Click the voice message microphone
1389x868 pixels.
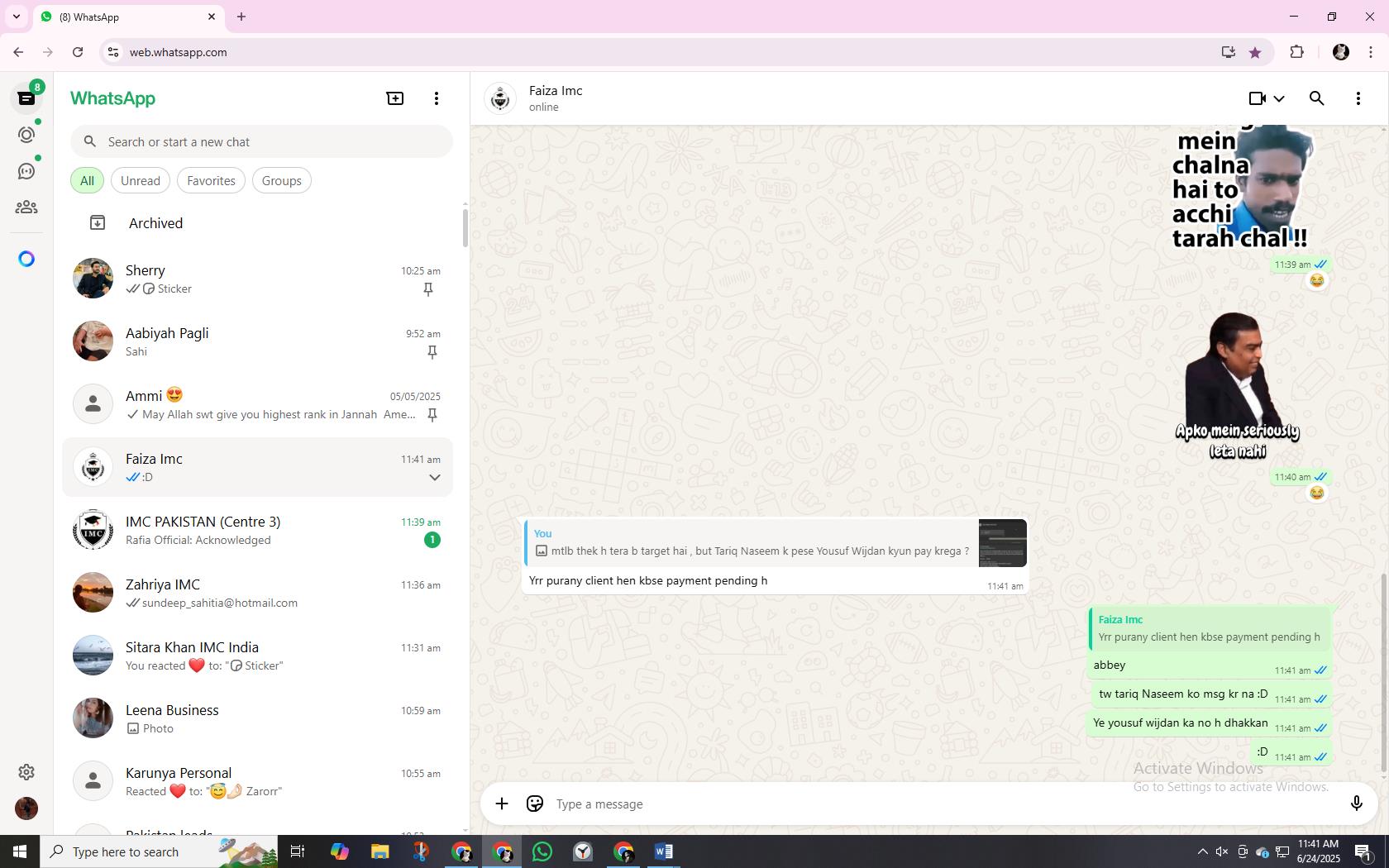tap(1356, 804)
